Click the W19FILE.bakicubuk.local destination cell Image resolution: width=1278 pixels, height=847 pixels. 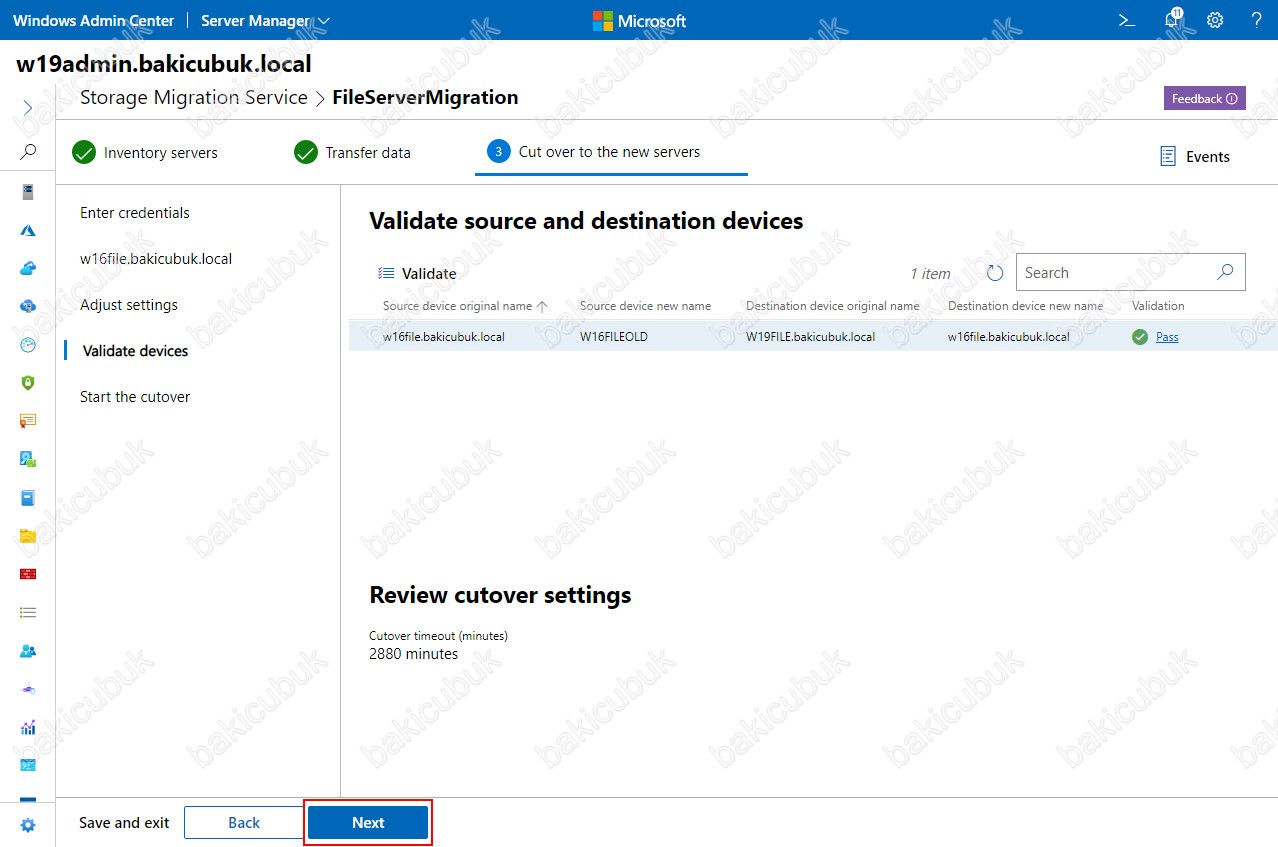tap(810, 337)
